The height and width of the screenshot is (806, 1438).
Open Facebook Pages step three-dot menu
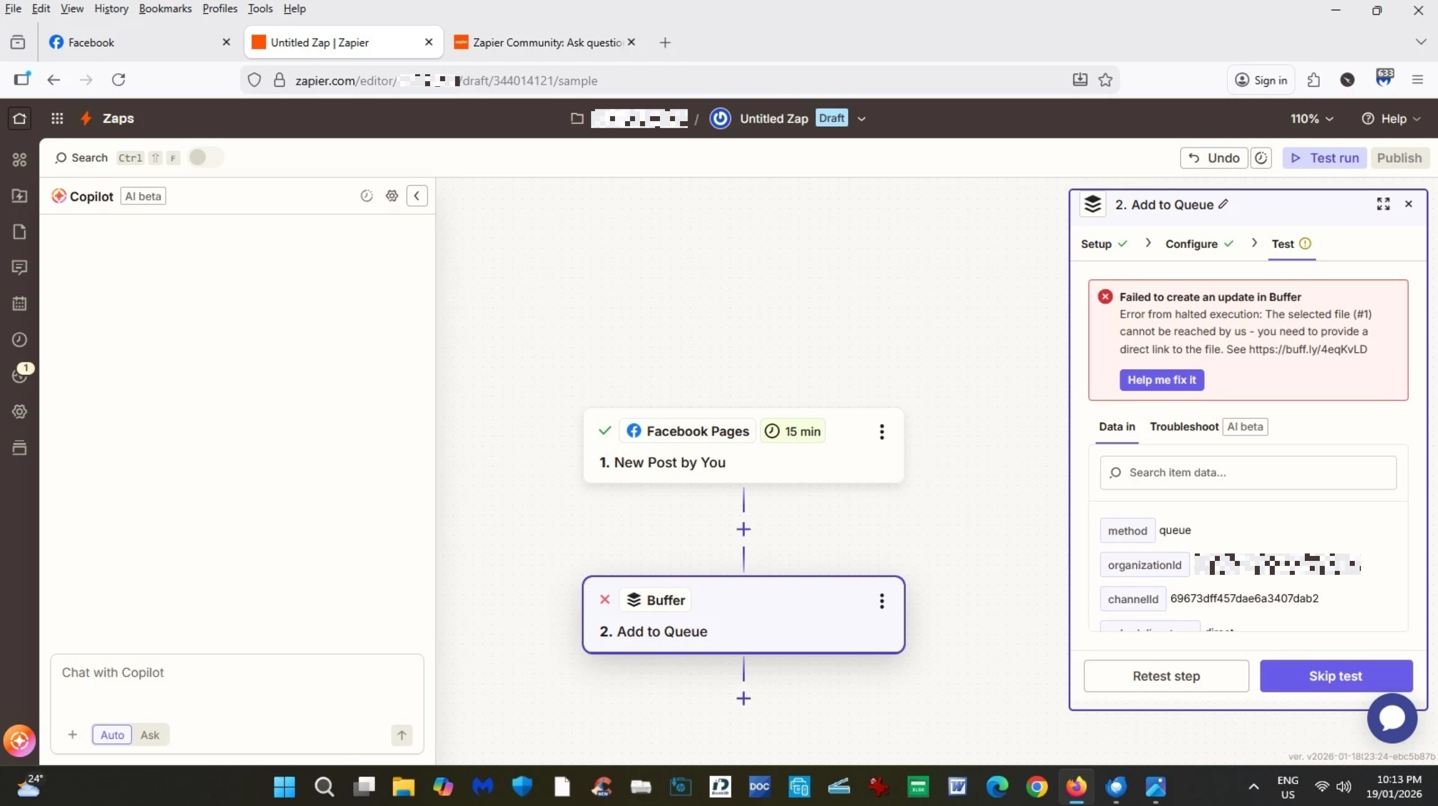tap(881, 432)
